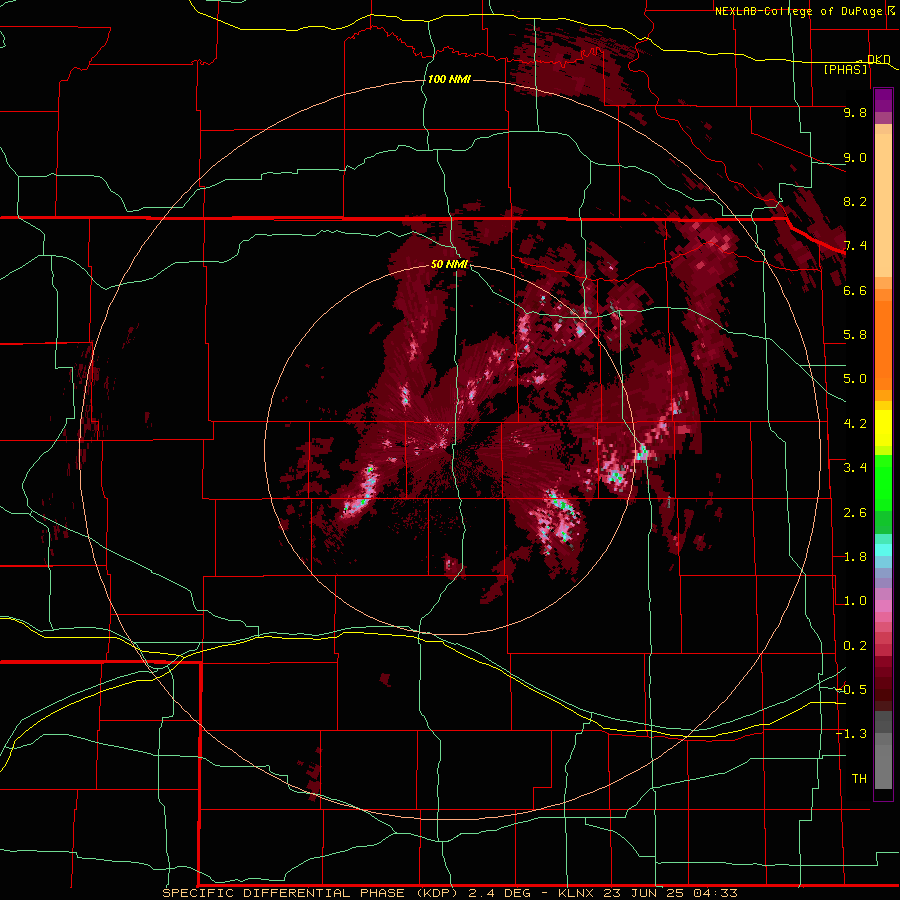This screenshot has height=900, width=900.
Task: Click the 8.2 scale value
Action: point(855,201)
